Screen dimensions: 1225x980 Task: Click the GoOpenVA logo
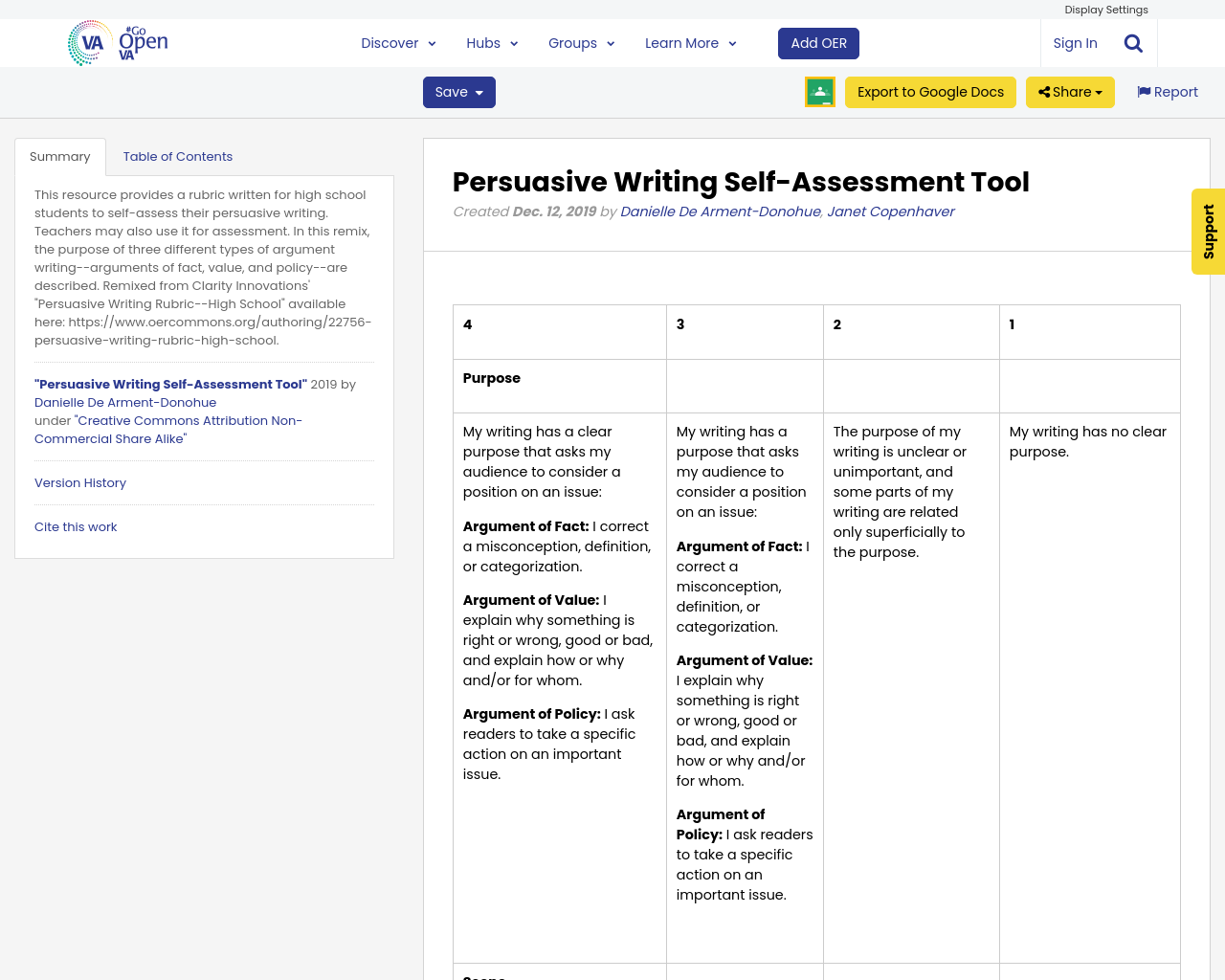tap(118, 43)
